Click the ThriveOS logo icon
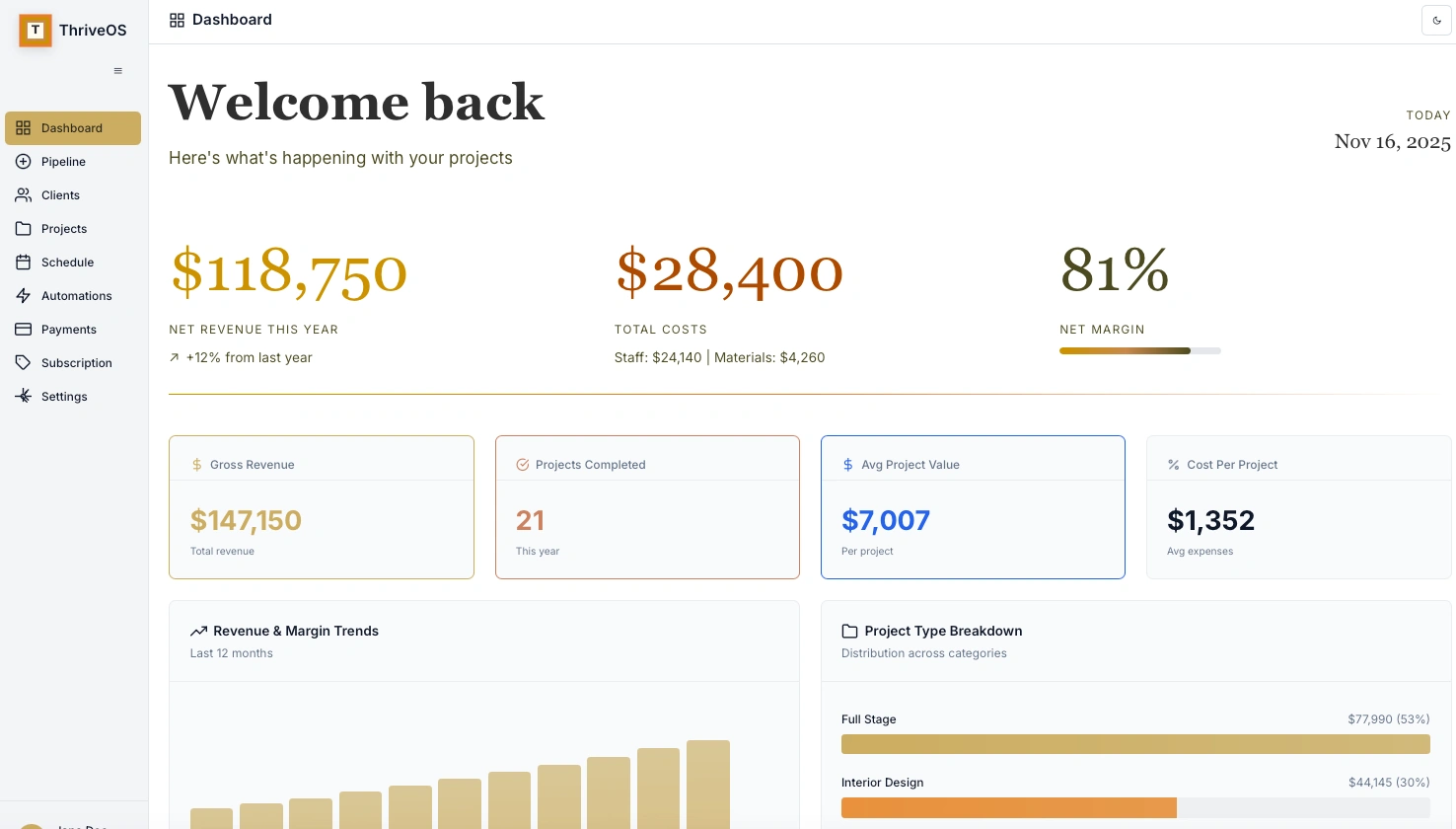 [x=36, y=31]
